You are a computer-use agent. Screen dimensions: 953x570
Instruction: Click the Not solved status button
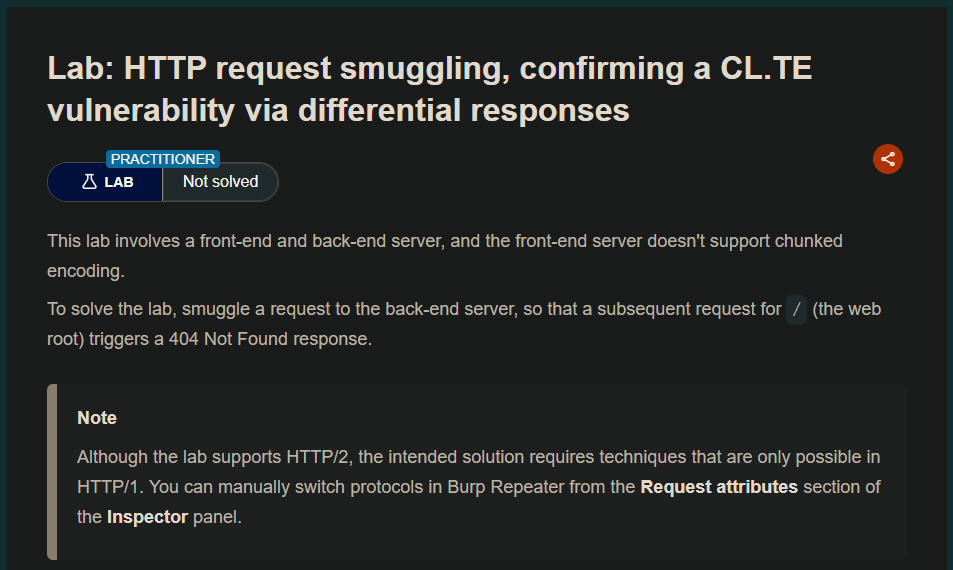click(220, 182)
